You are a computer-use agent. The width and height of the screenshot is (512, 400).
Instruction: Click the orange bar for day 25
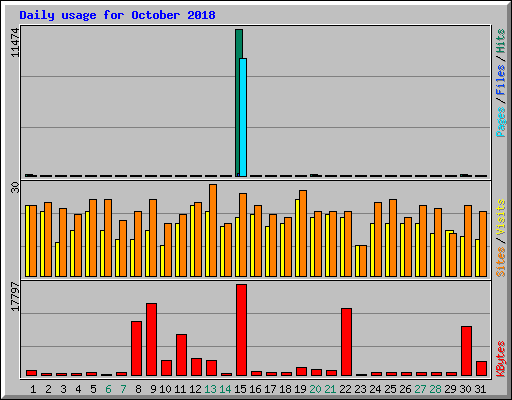[393, 238]
